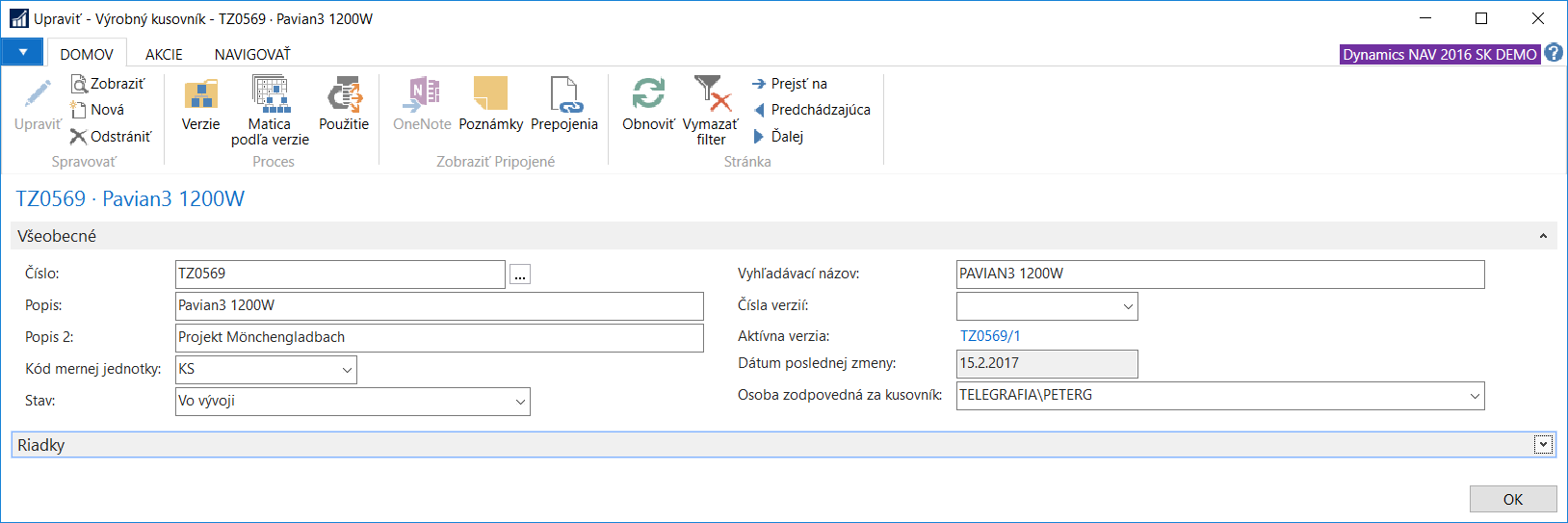
Task: Refresh the page with Obnoviť icon
Action: pyautogui.click(x=648, y=94)
